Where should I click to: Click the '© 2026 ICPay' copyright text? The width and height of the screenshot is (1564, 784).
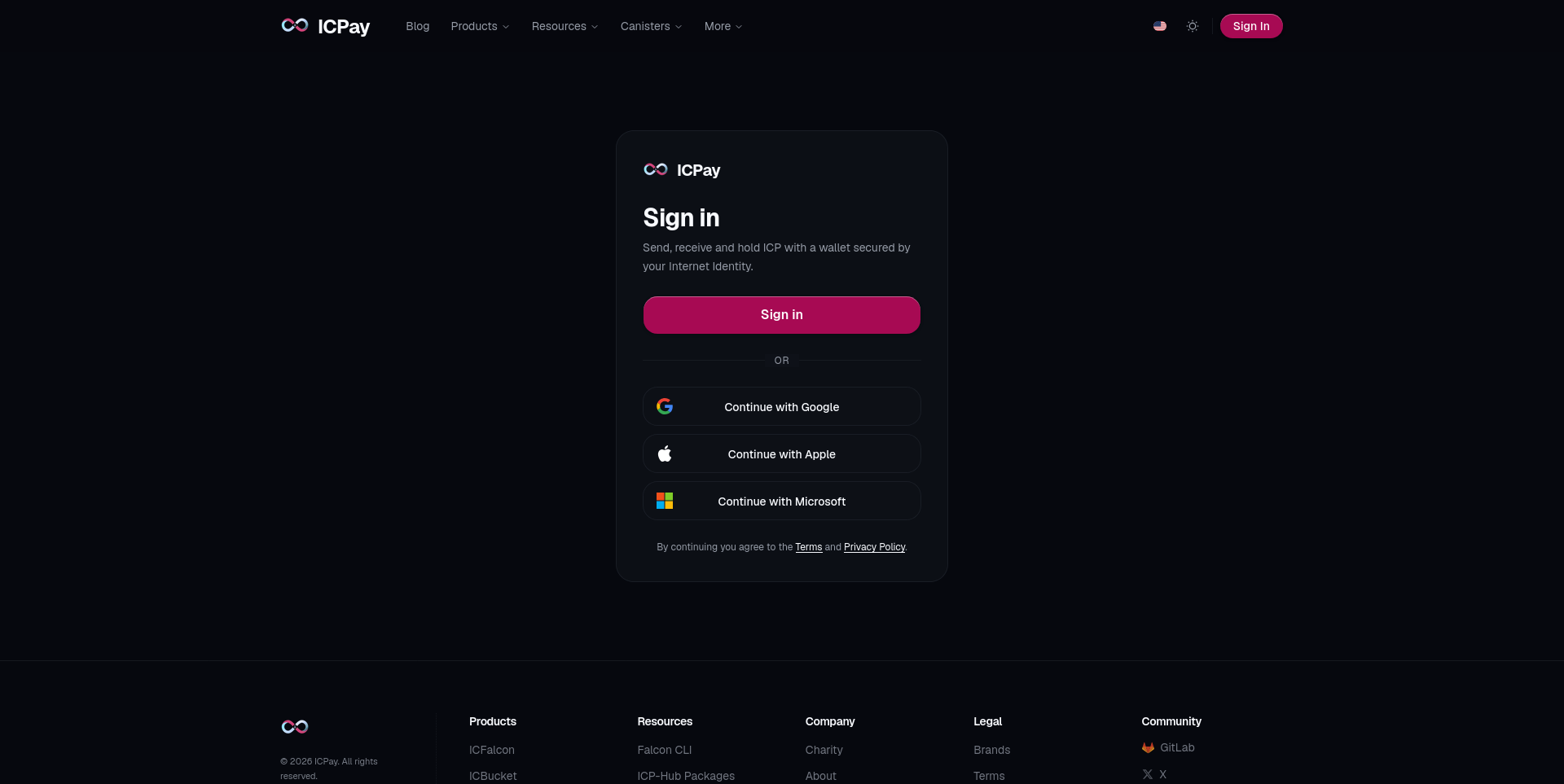tap(329, 769)
